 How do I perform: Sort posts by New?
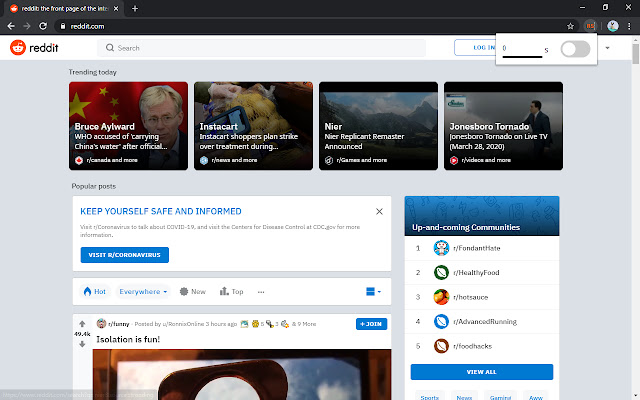(x=193, y=291)
